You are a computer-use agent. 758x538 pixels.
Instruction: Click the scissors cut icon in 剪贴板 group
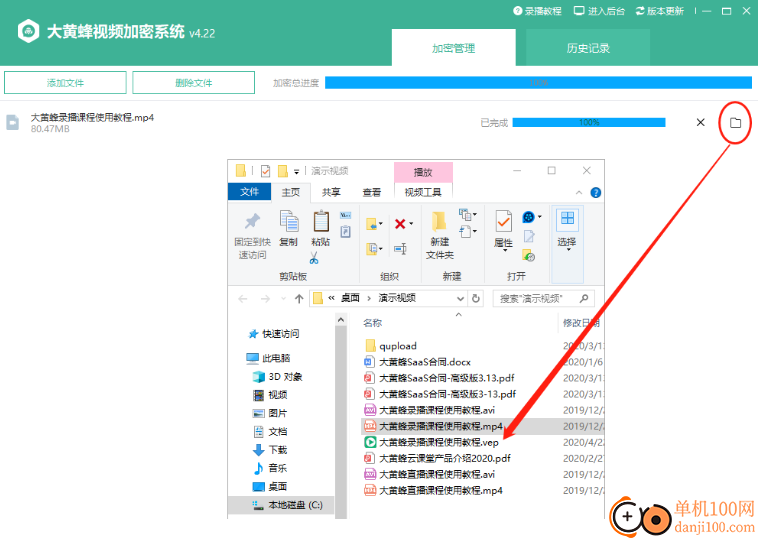tap(314, 258)
